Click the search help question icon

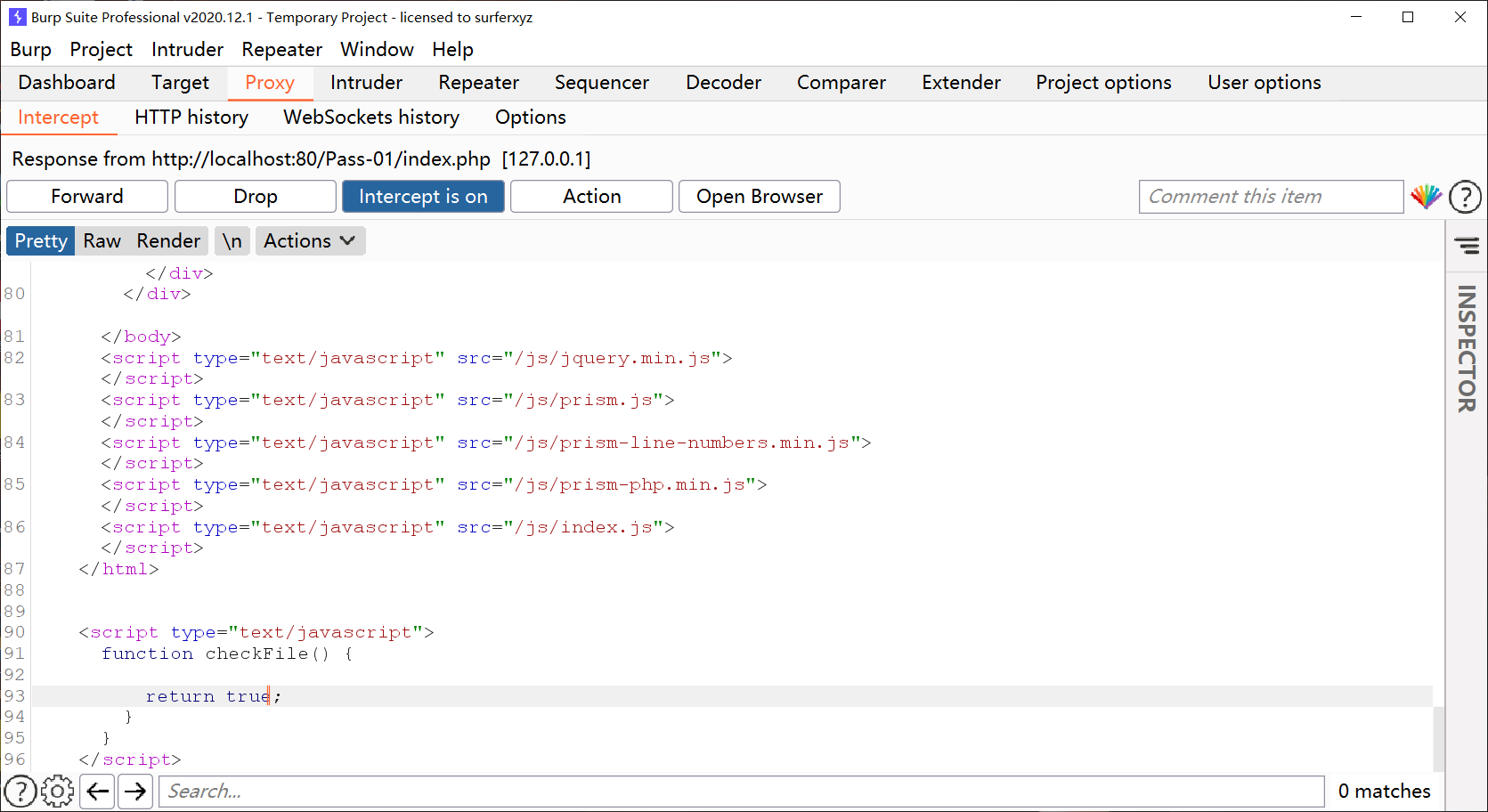(20, 791)
